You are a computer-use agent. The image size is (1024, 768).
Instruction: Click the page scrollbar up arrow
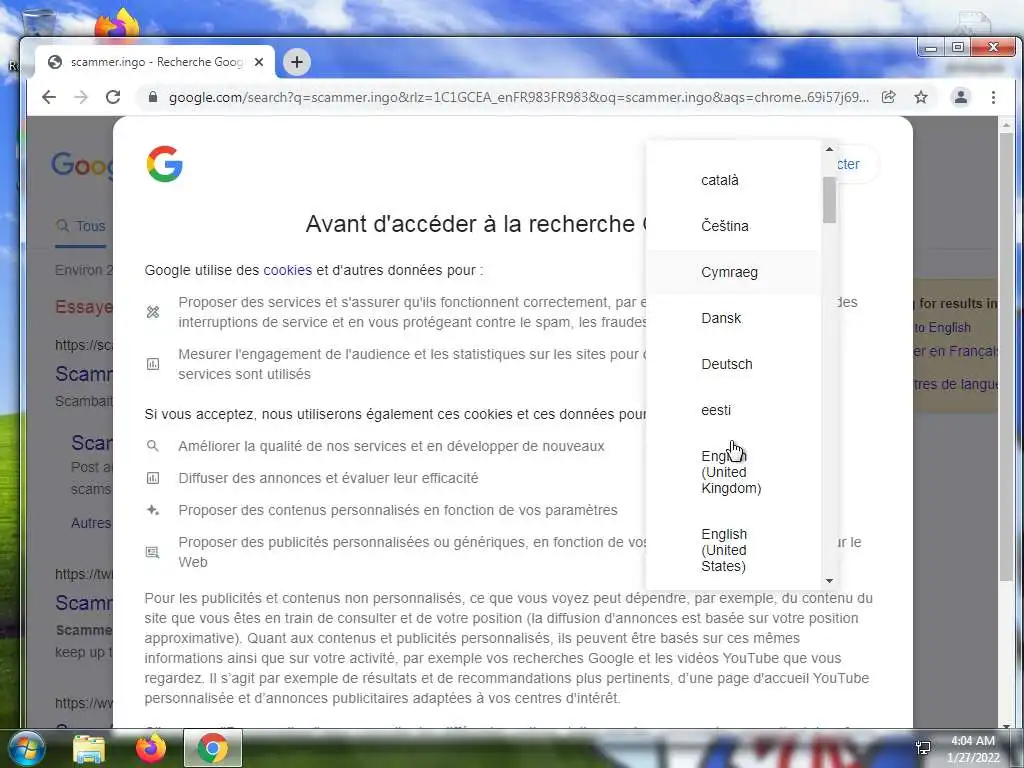click(1006, 124)
